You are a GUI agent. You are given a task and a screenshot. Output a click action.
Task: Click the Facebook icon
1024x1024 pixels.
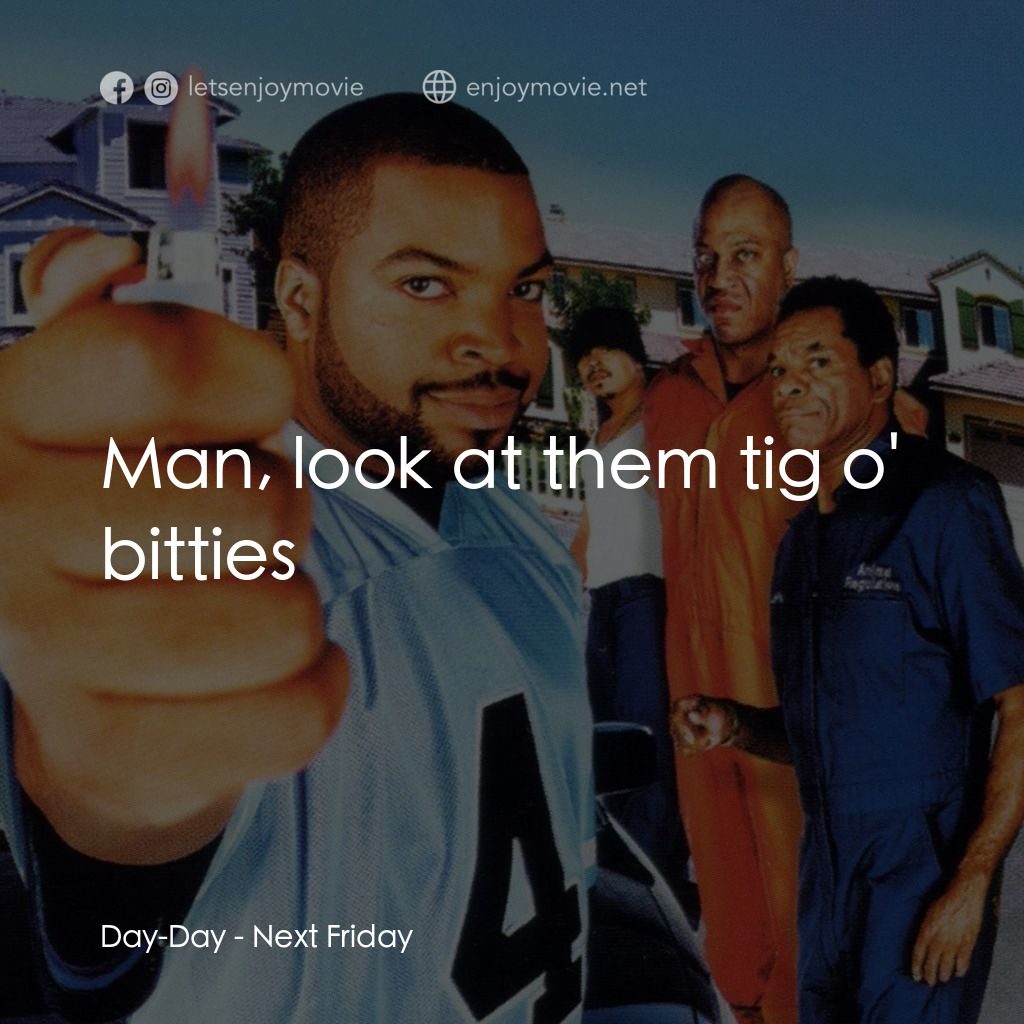[117, 88]
